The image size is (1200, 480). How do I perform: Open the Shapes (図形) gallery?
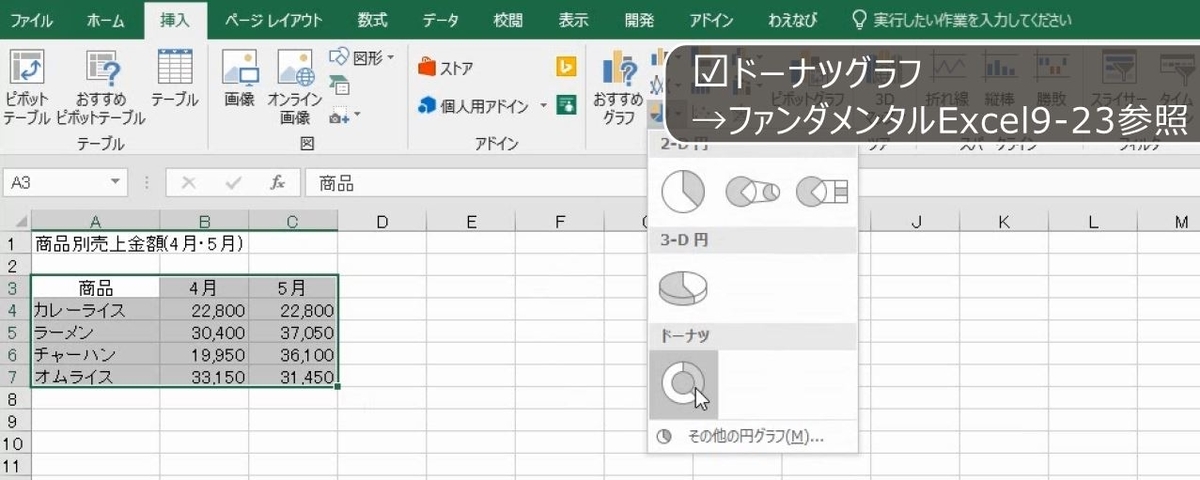point(362,58)
